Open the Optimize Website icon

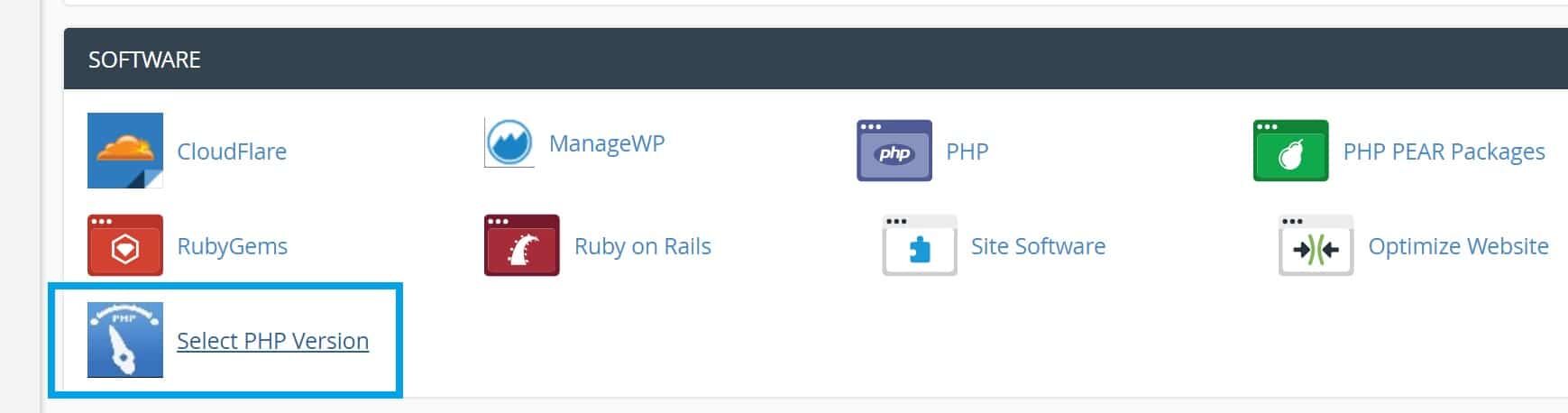[1316, 245]
